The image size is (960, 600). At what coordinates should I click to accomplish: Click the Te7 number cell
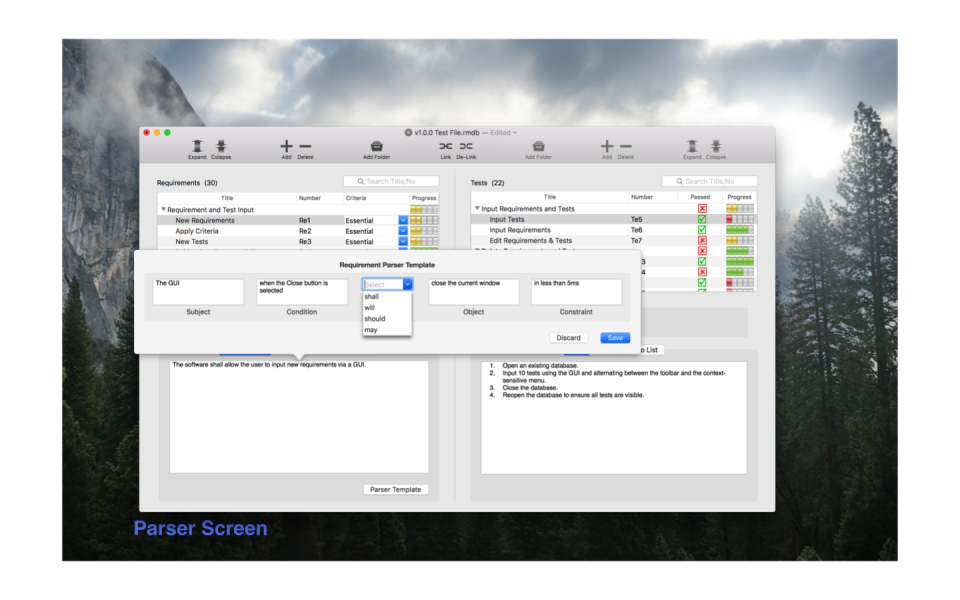coord(637,241)
